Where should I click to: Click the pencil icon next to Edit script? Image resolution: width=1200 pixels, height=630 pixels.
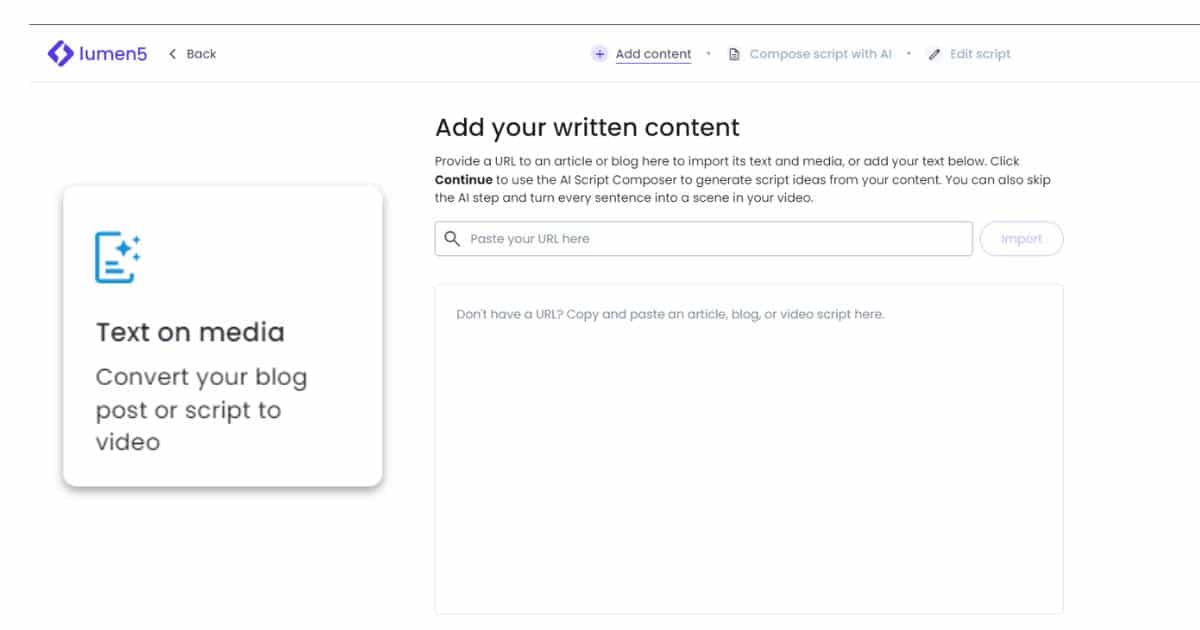pyautogui.click(x=935, y=54)
